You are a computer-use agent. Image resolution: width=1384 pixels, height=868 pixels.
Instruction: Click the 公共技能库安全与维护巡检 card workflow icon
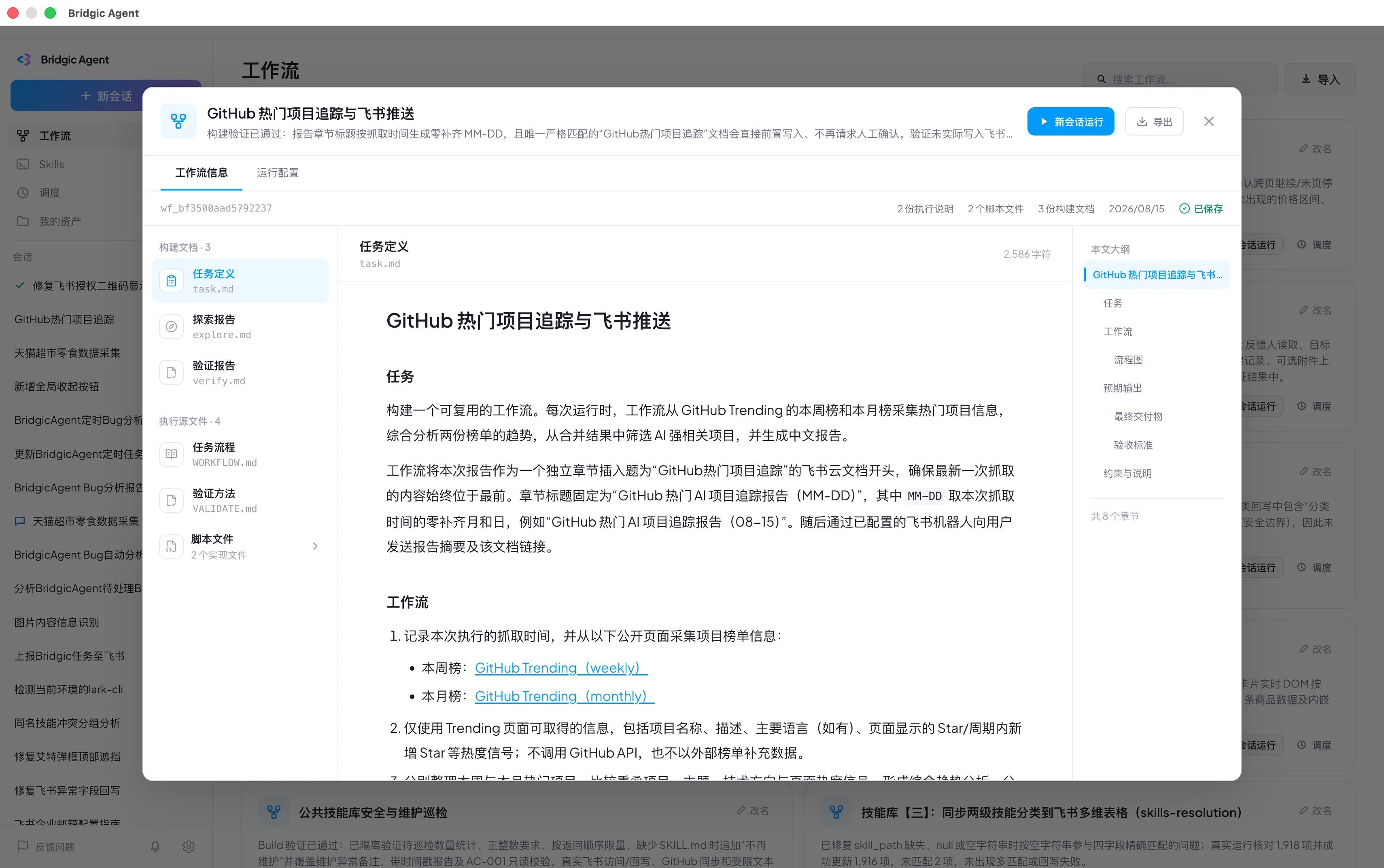(x=274, y=812)
